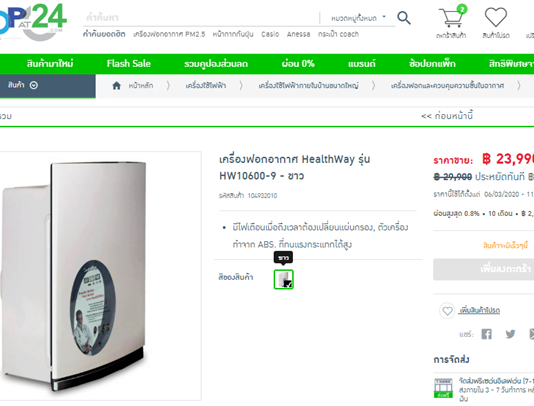The height and width of the screenshot is (406, 534).
Task: Go back via ก่อนหน้านี้ link
Action: (447, 116)
